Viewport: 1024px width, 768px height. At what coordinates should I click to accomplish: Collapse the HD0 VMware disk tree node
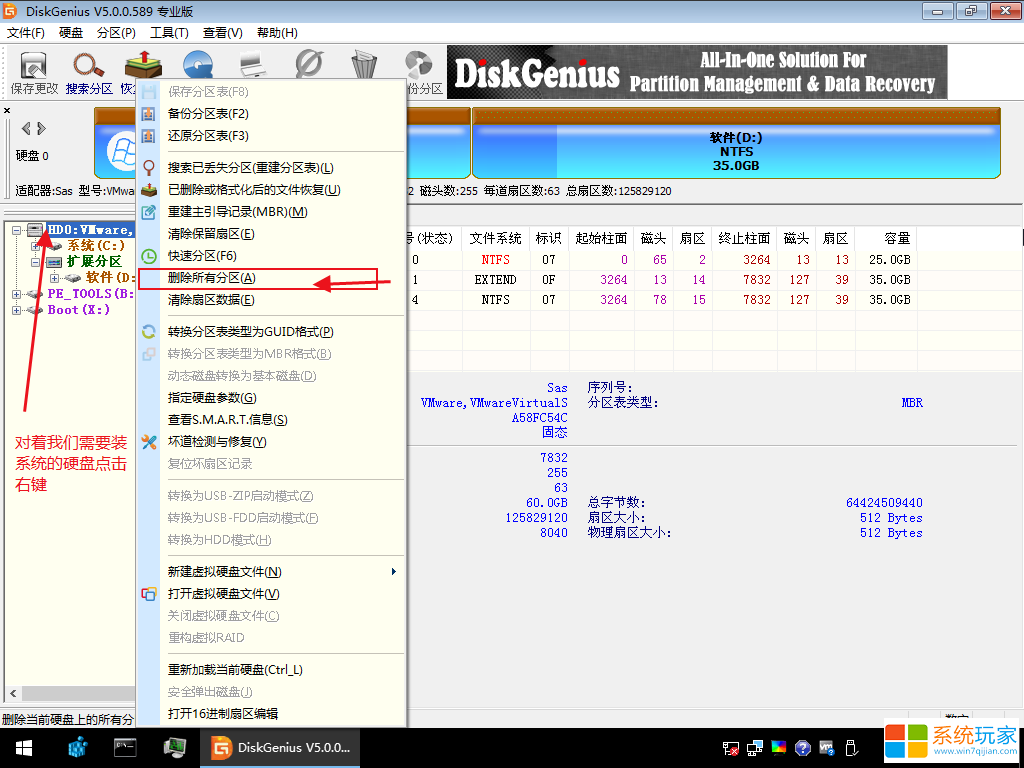pyautogui.click(x=16, y=230)
